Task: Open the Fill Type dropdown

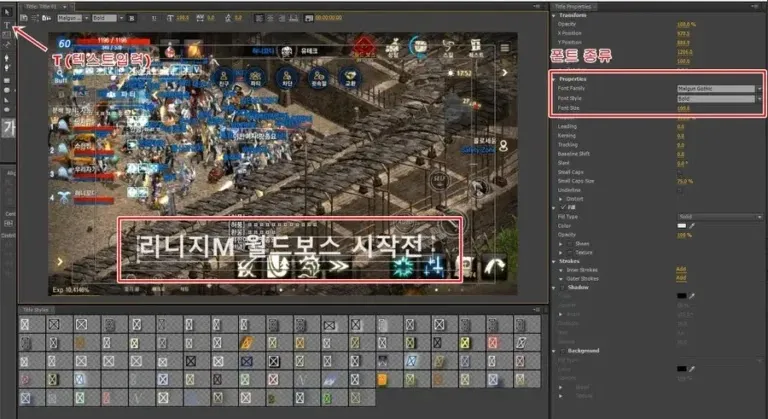Action: tap(720, 217)
